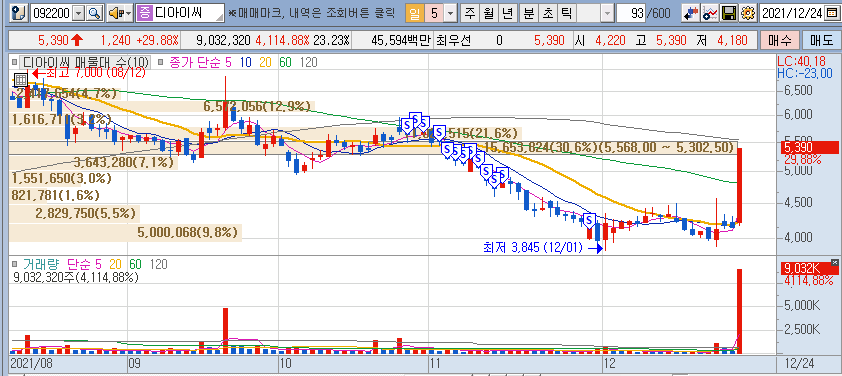
Task: Switch to 년 yearly chart
Action: point(507,13)
